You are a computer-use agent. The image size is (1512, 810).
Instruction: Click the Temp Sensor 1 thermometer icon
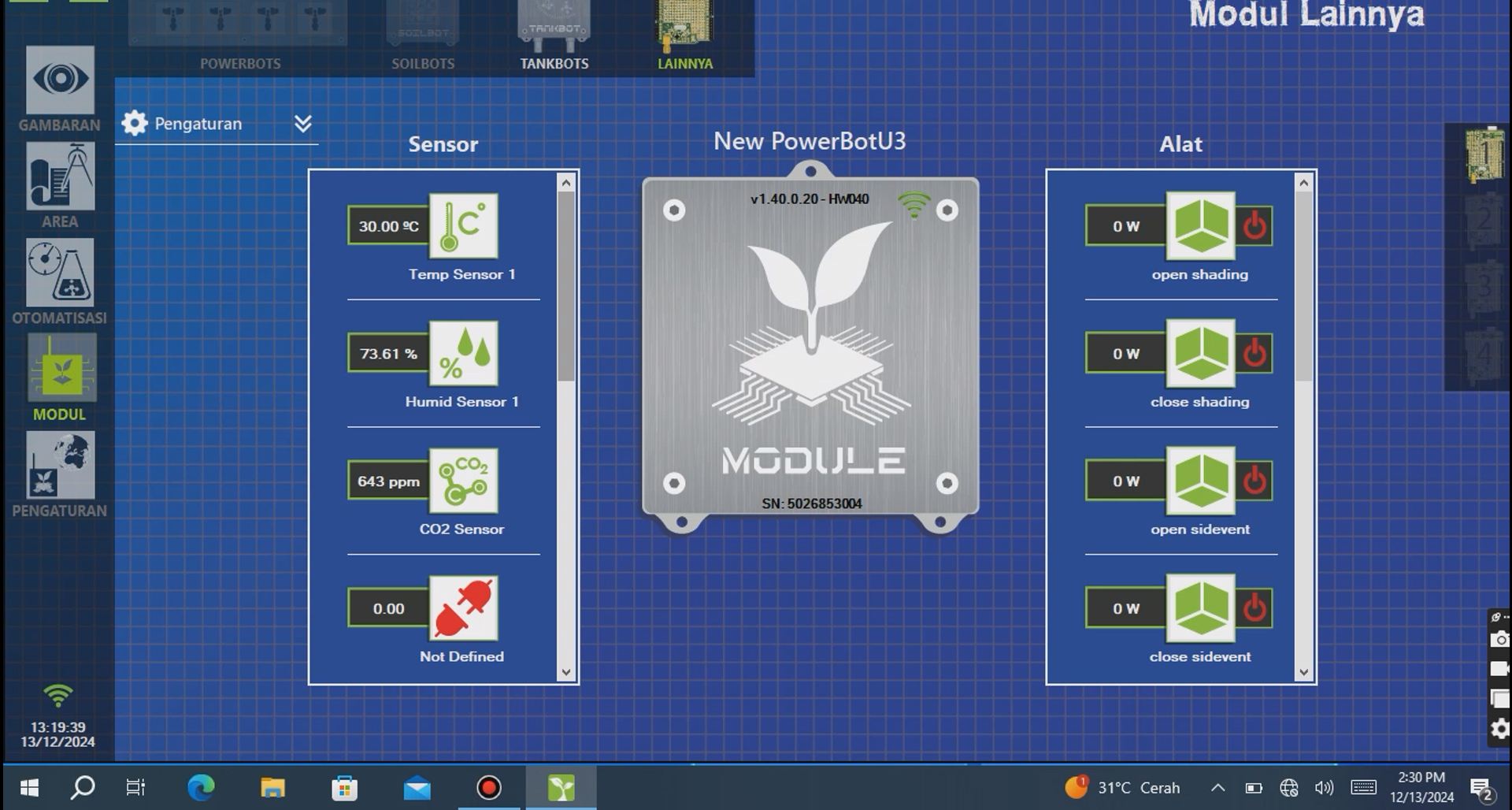[463, 226]
